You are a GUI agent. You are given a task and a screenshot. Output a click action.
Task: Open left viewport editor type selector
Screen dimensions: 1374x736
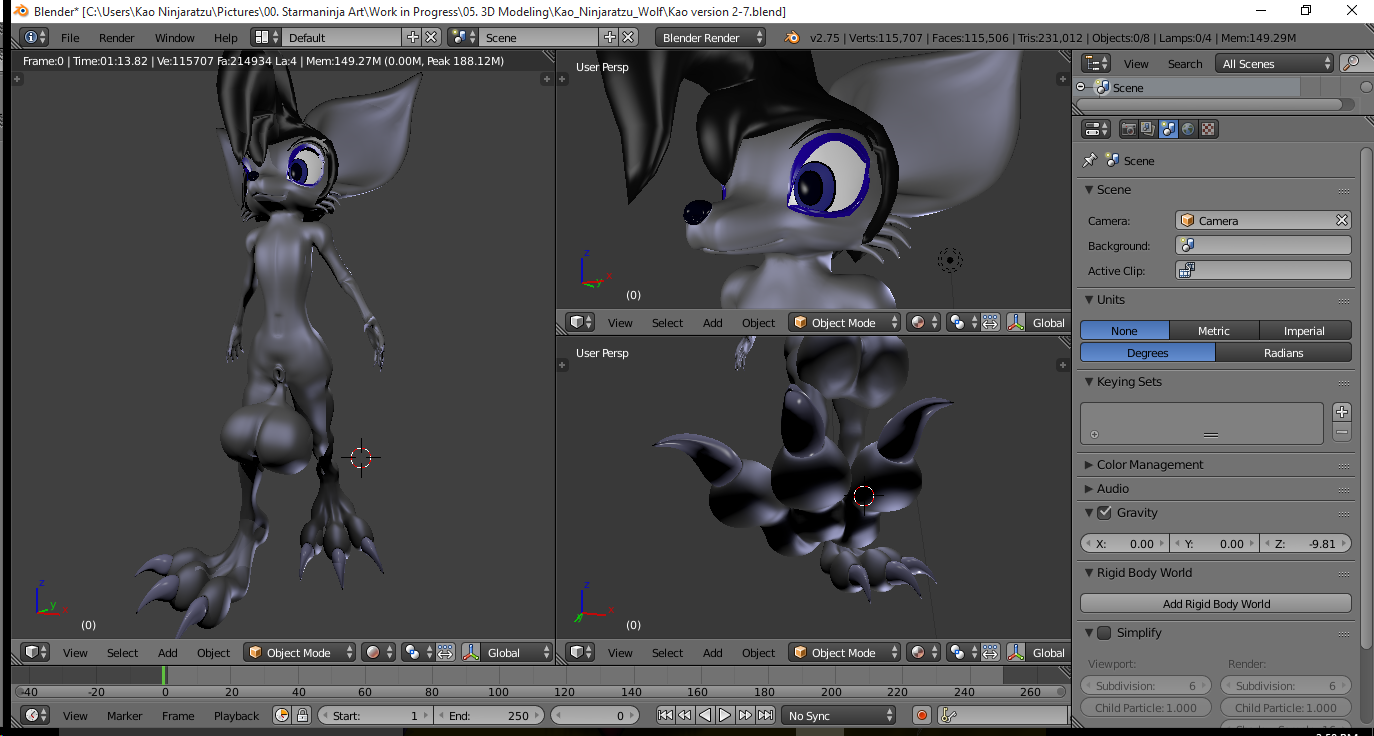(35, 652)
